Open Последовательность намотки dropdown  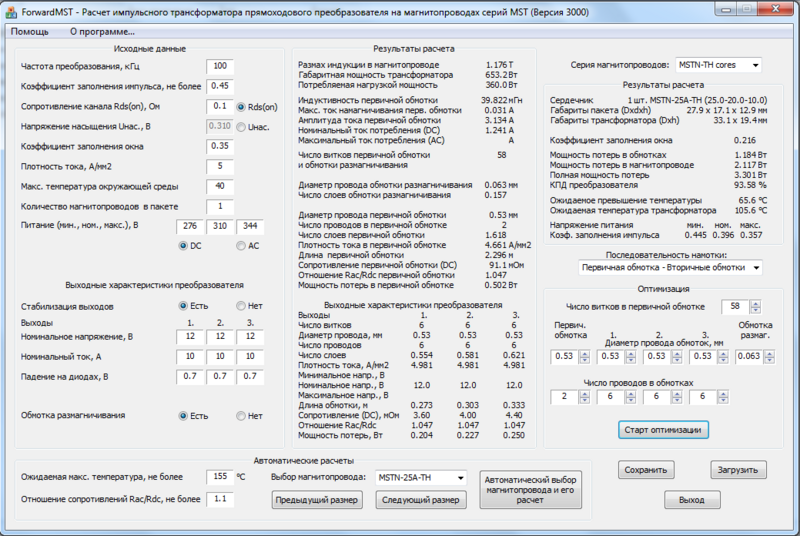tap(670, 268)
